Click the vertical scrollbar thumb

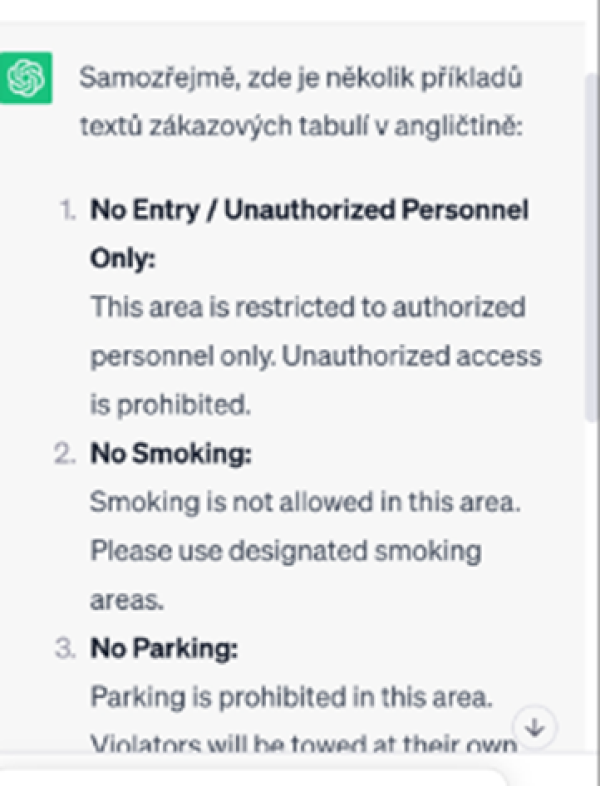coord(591,247)
